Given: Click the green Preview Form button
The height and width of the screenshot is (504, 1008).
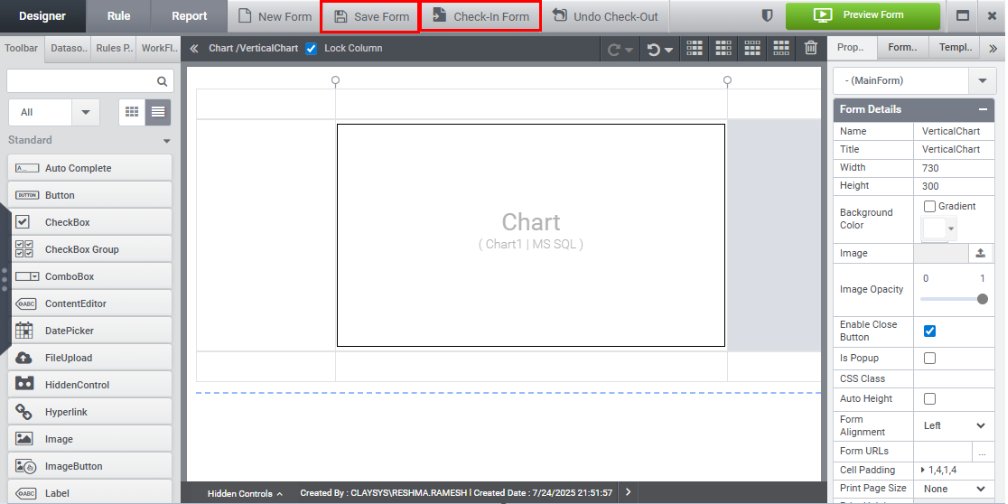Looking at the screenshot, I should pos(863,16).
